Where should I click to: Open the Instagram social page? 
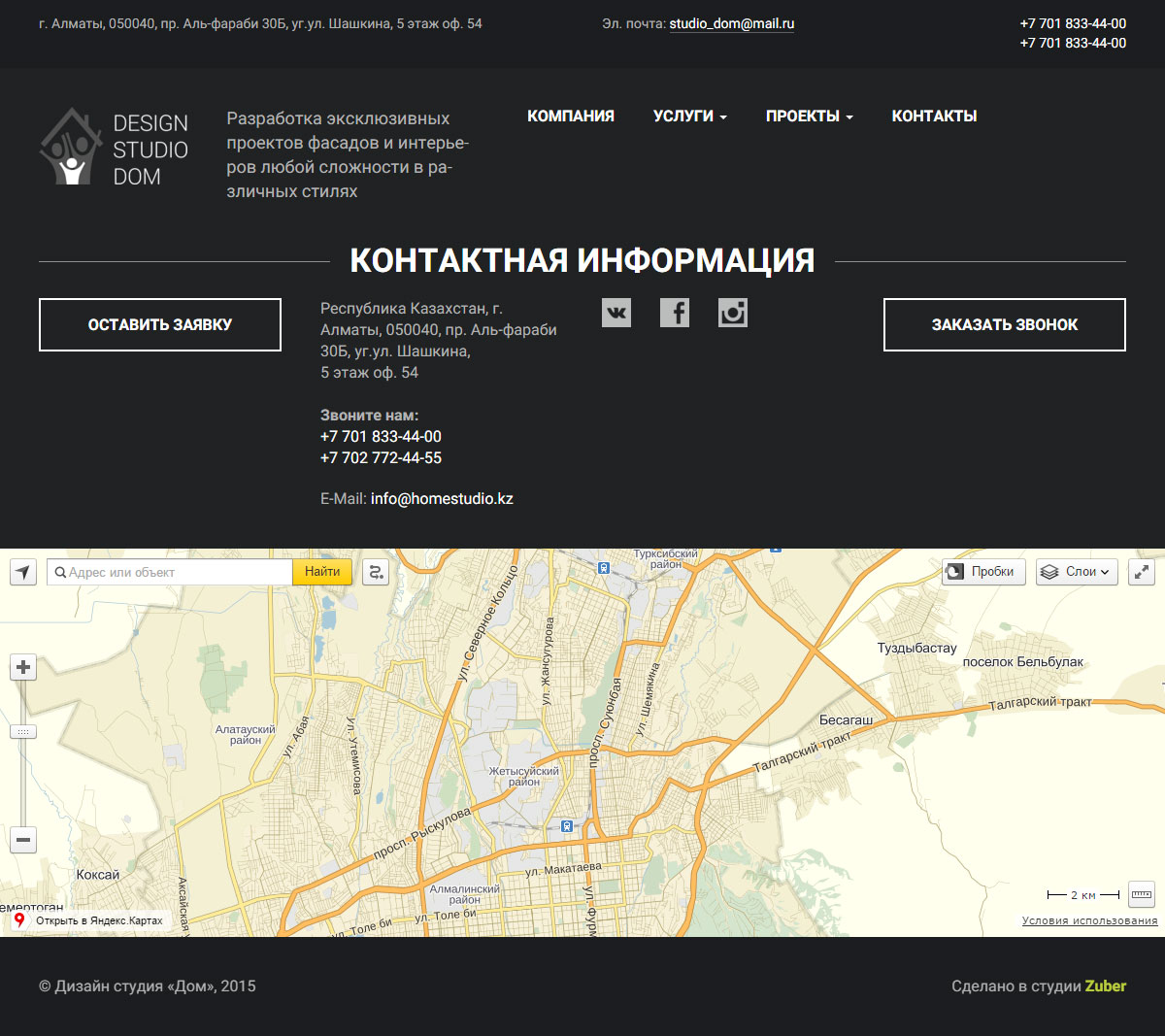(733, 312)
